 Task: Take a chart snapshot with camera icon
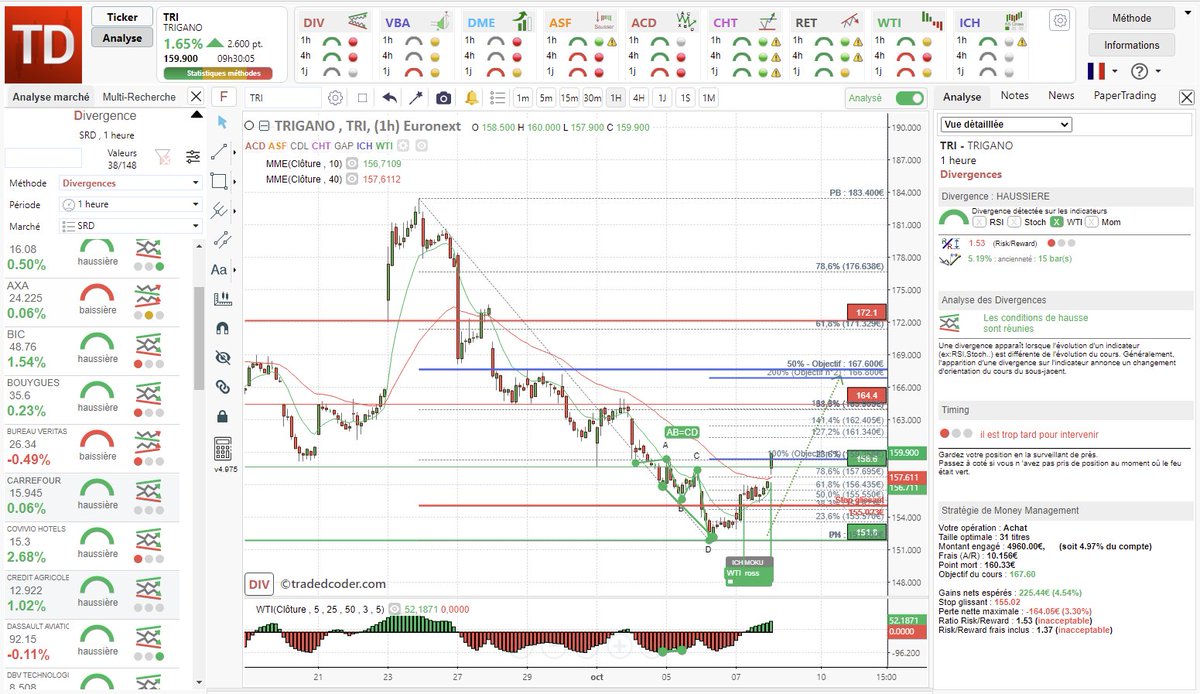point(443,97)
